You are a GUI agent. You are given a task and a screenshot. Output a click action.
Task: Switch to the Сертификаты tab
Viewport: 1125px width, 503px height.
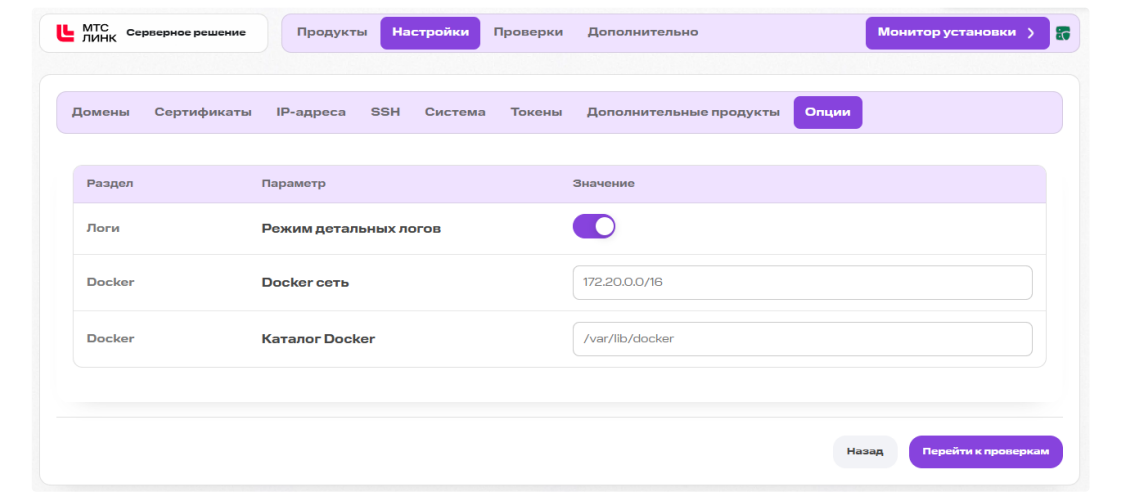203,113
